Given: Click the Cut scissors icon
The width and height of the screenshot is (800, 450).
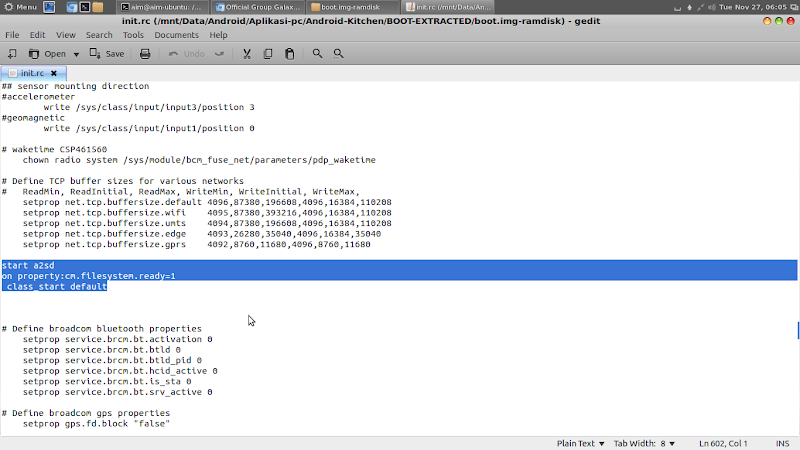Looking at the screenshot, I should (244, 53).
